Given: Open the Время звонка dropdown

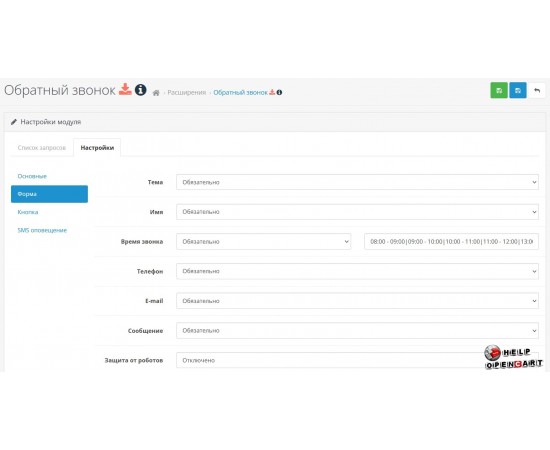Looking at the screenshot, I should (x=263, y=242).
